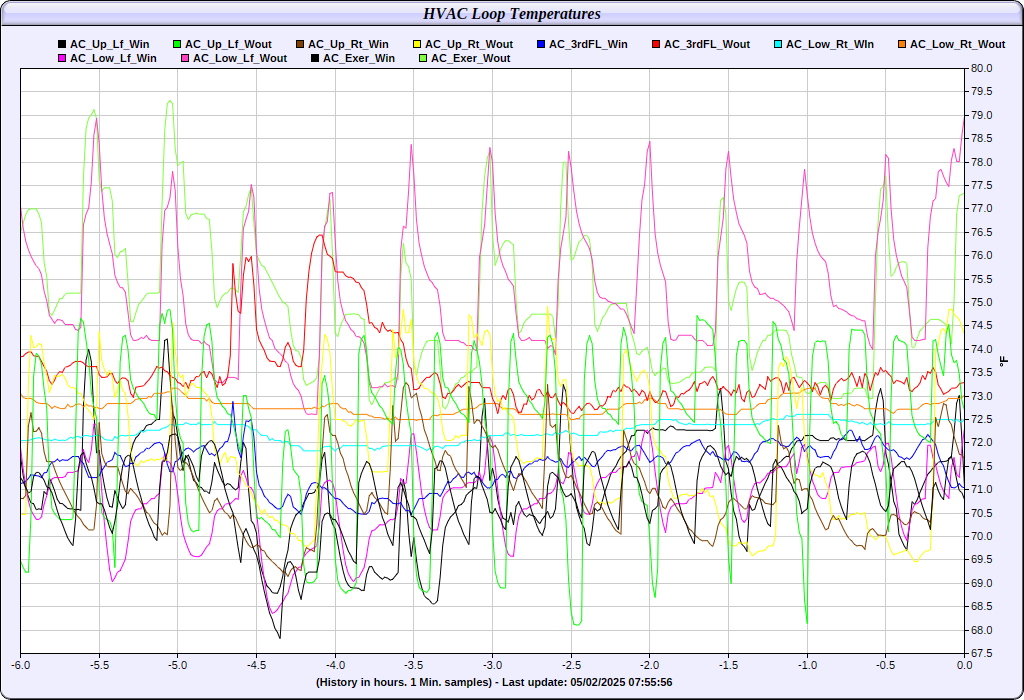The height and width of the screenshot is (700, 1024).
Task: Click the 78.0 temperature tick label
Action: tap(982, 163)
